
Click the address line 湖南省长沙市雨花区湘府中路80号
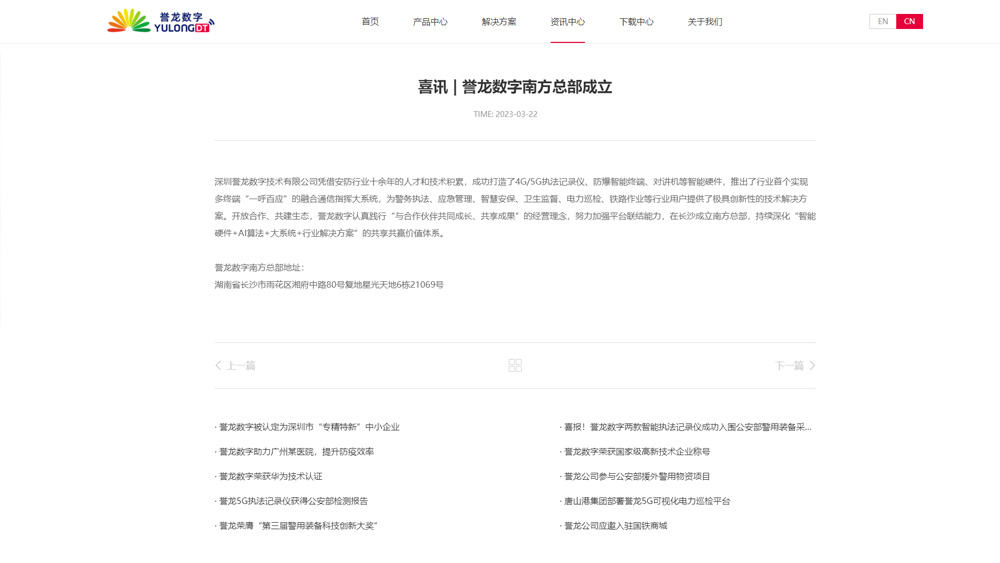click(x=329, y=284)
